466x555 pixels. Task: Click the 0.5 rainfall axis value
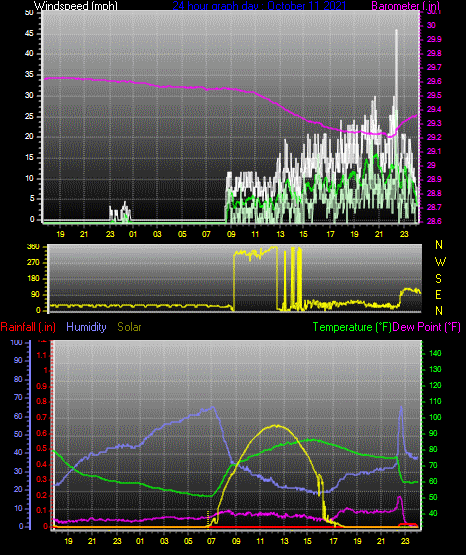(42, 448)
